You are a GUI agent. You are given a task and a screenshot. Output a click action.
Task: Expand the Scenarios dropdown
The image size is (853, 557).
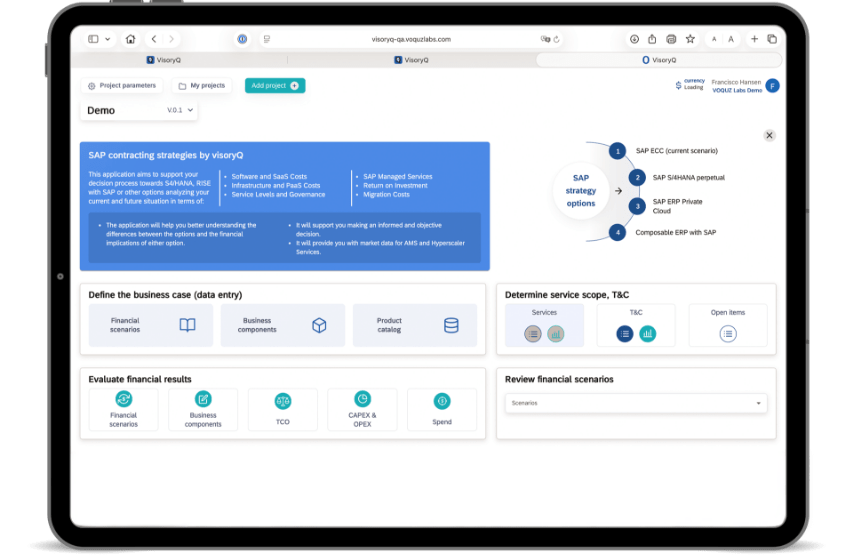tap(636, 403)
